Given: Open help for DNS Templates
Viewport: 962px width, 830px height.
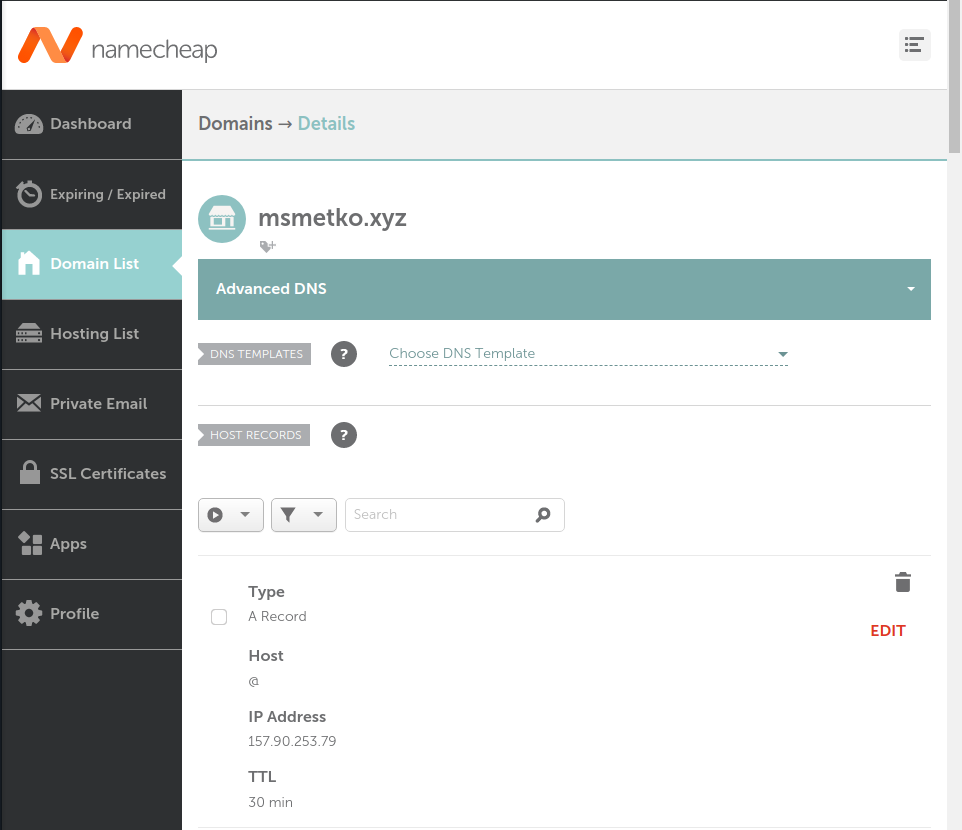Looking at the screenshot, I should [x=344, y=354].
